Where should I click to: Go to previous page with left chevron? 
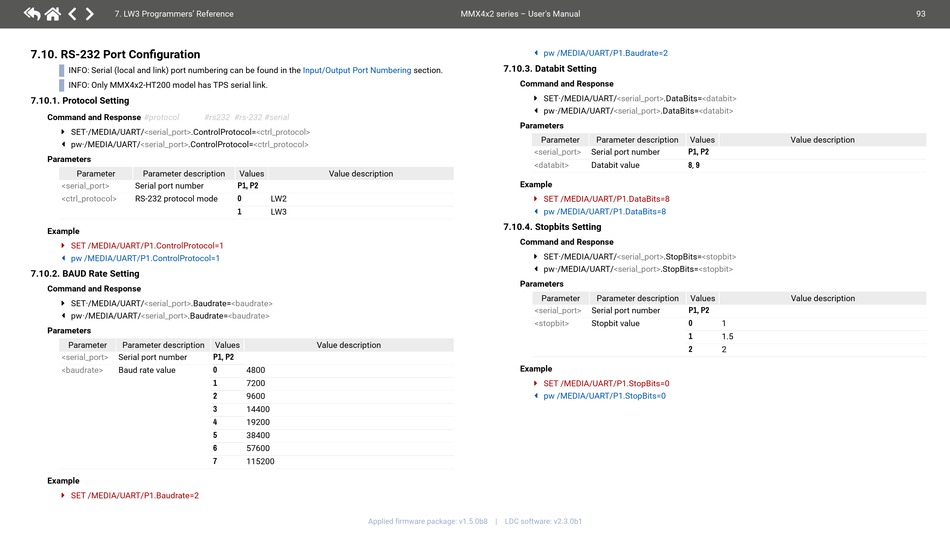tap(72, 14)
